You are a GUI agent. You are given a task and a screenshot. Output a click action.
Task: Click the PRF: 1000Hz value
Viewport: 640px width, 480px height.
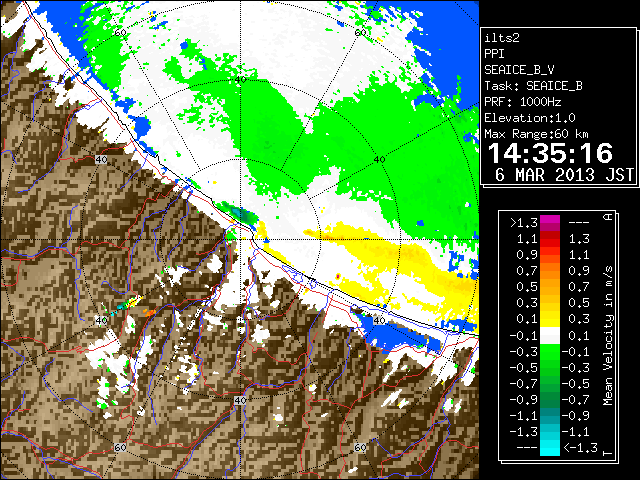pos(523,102)
